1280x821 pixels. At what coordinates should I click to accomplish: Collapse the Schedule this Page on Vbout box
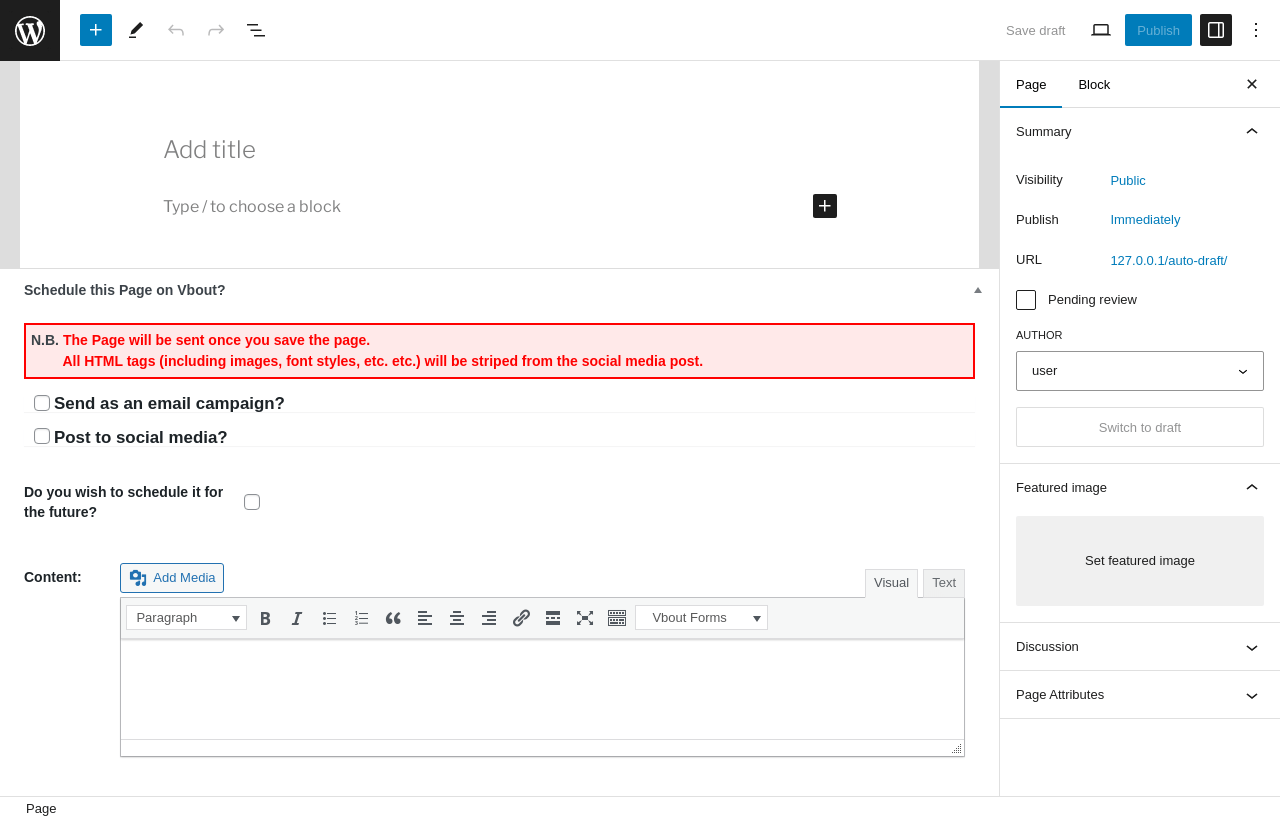click(x=978, y=290)
